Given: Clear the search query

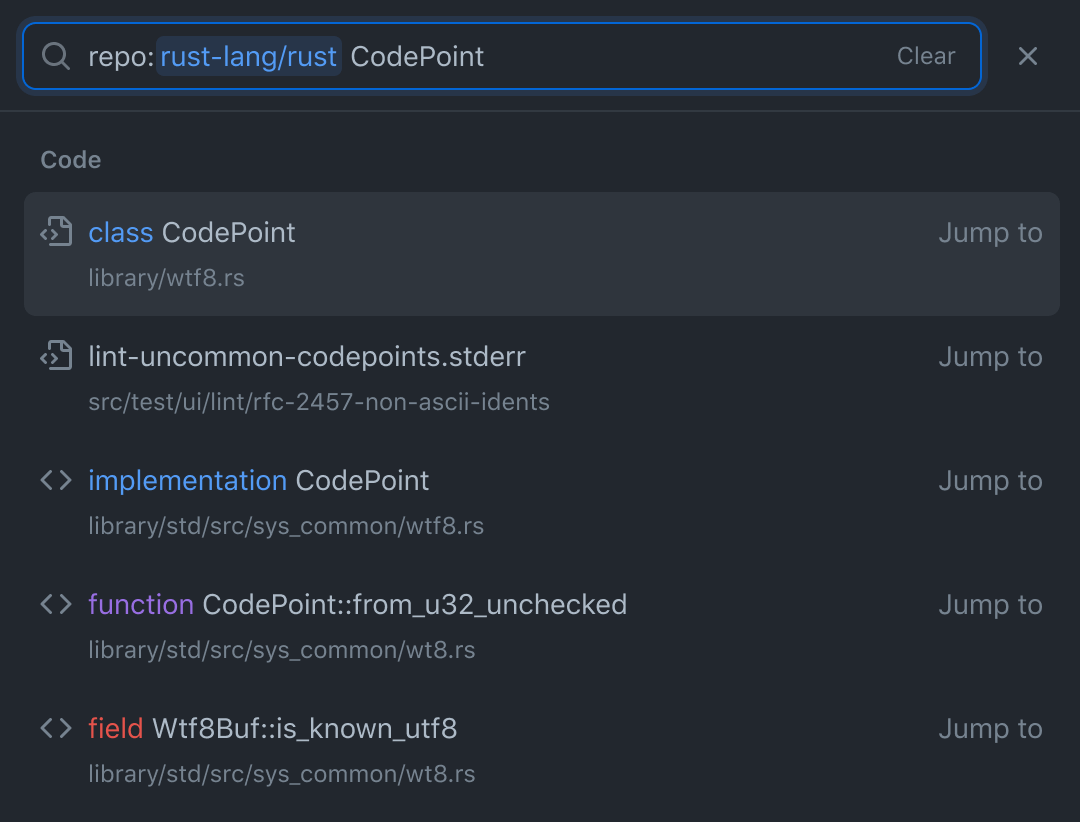Looking at the screenshot, I should coord(925,57).
